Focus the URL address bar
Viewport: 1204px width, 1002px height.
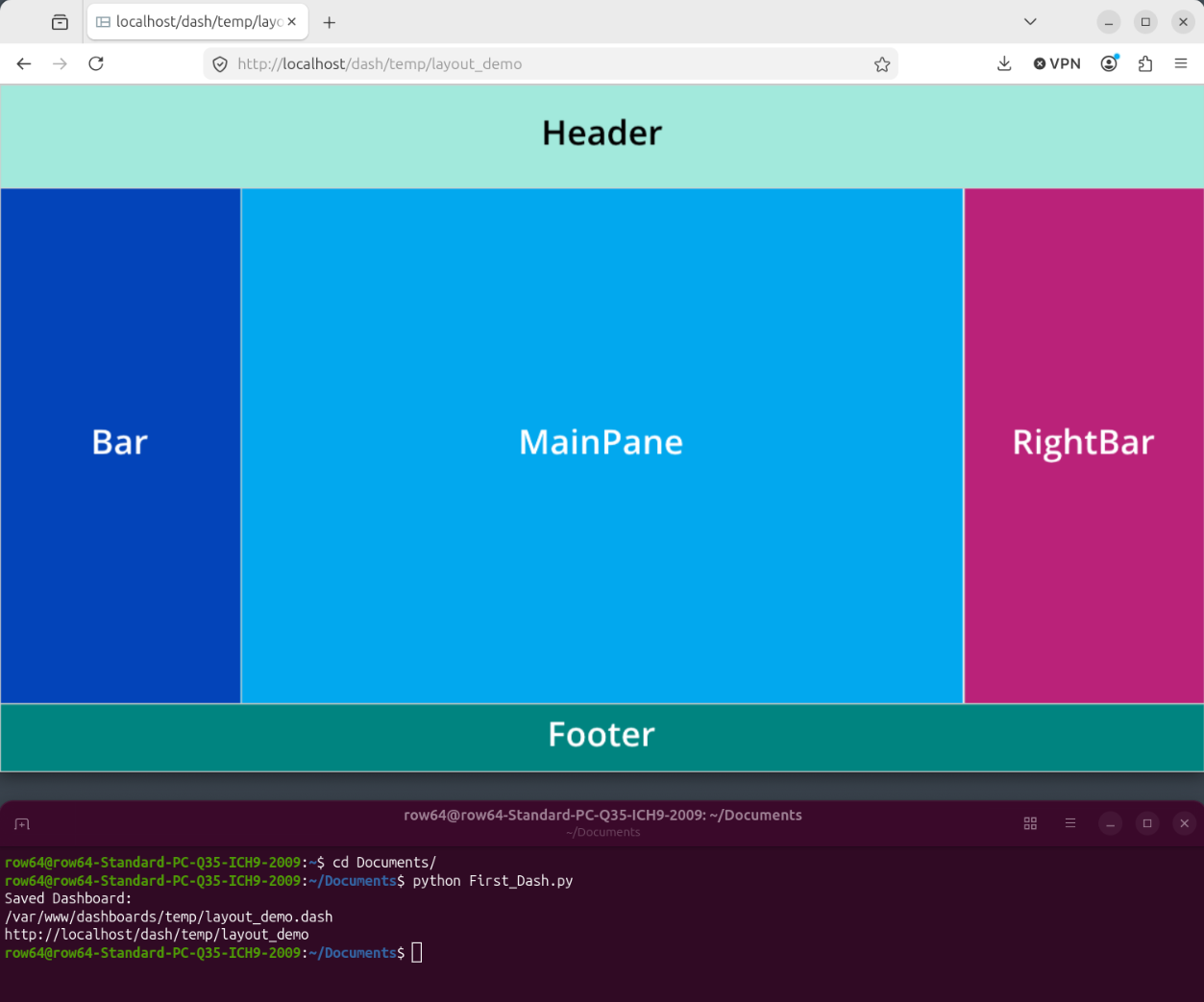(549, 64)
